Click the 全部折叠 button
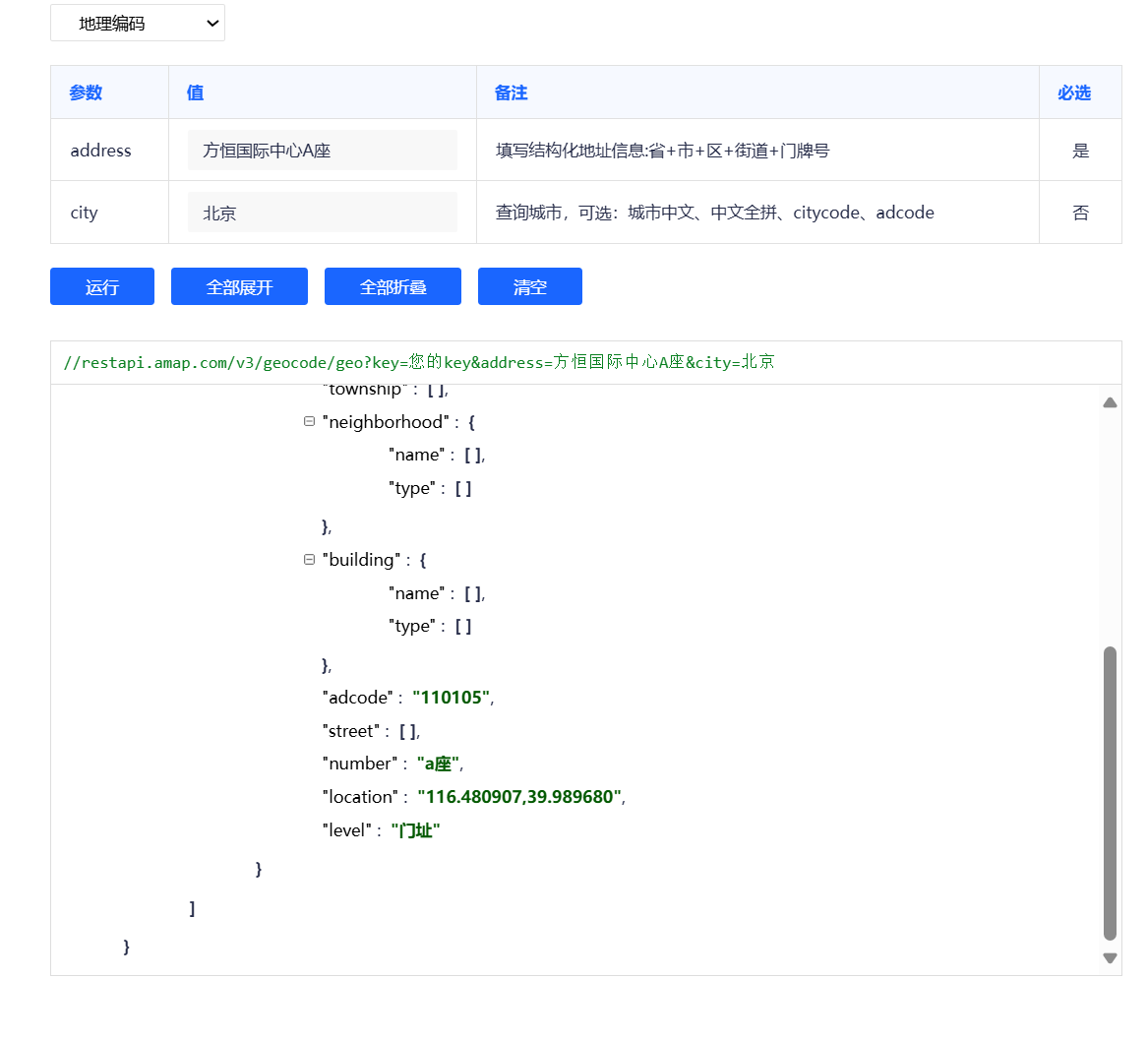The height and width of the screenshot is (1040, 1148). (393, 286)
